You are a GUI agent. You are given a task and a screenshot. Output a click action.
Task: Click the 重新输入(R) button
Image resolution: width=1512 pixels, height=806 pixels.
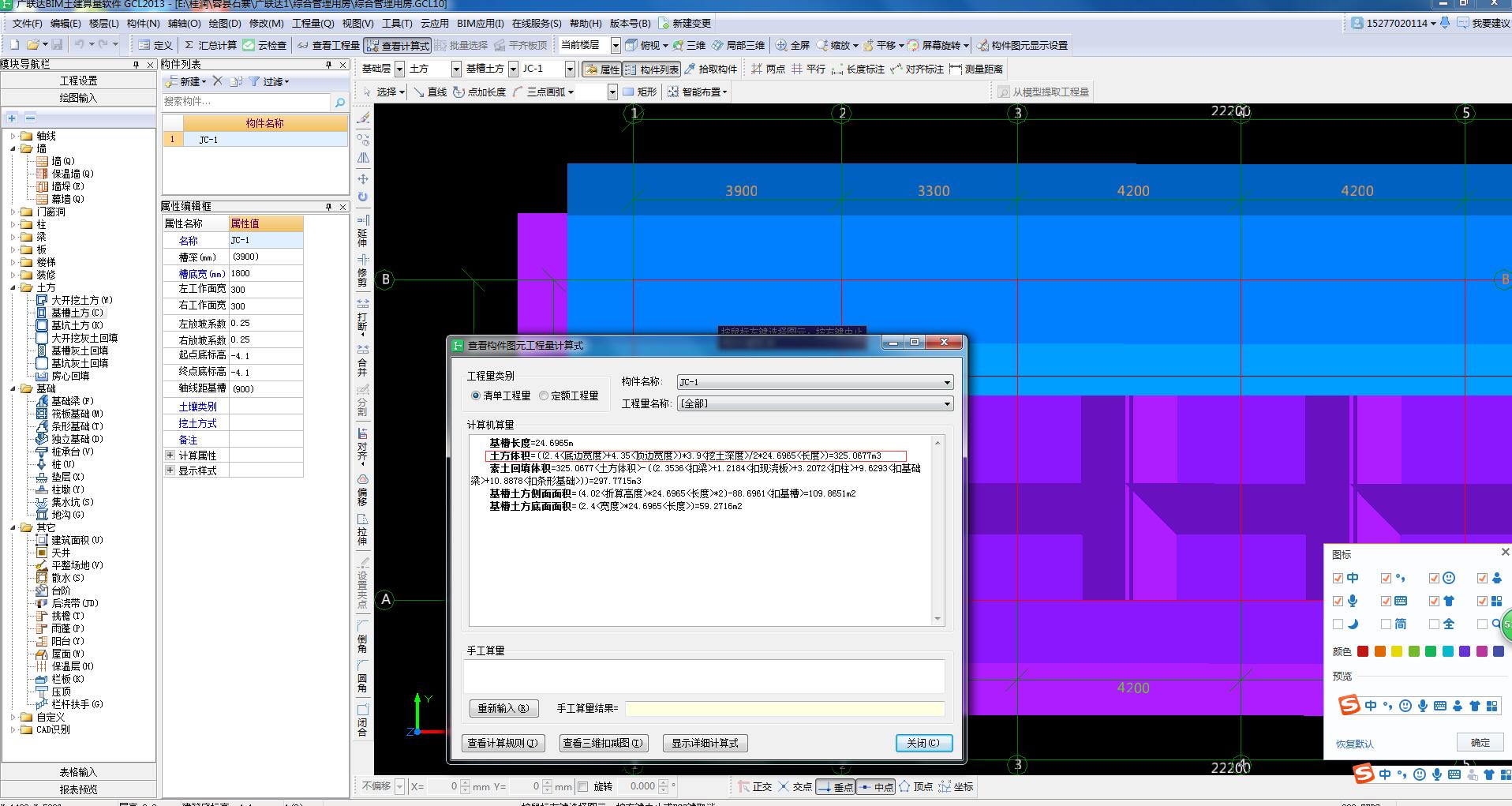[x=503, y=708]
